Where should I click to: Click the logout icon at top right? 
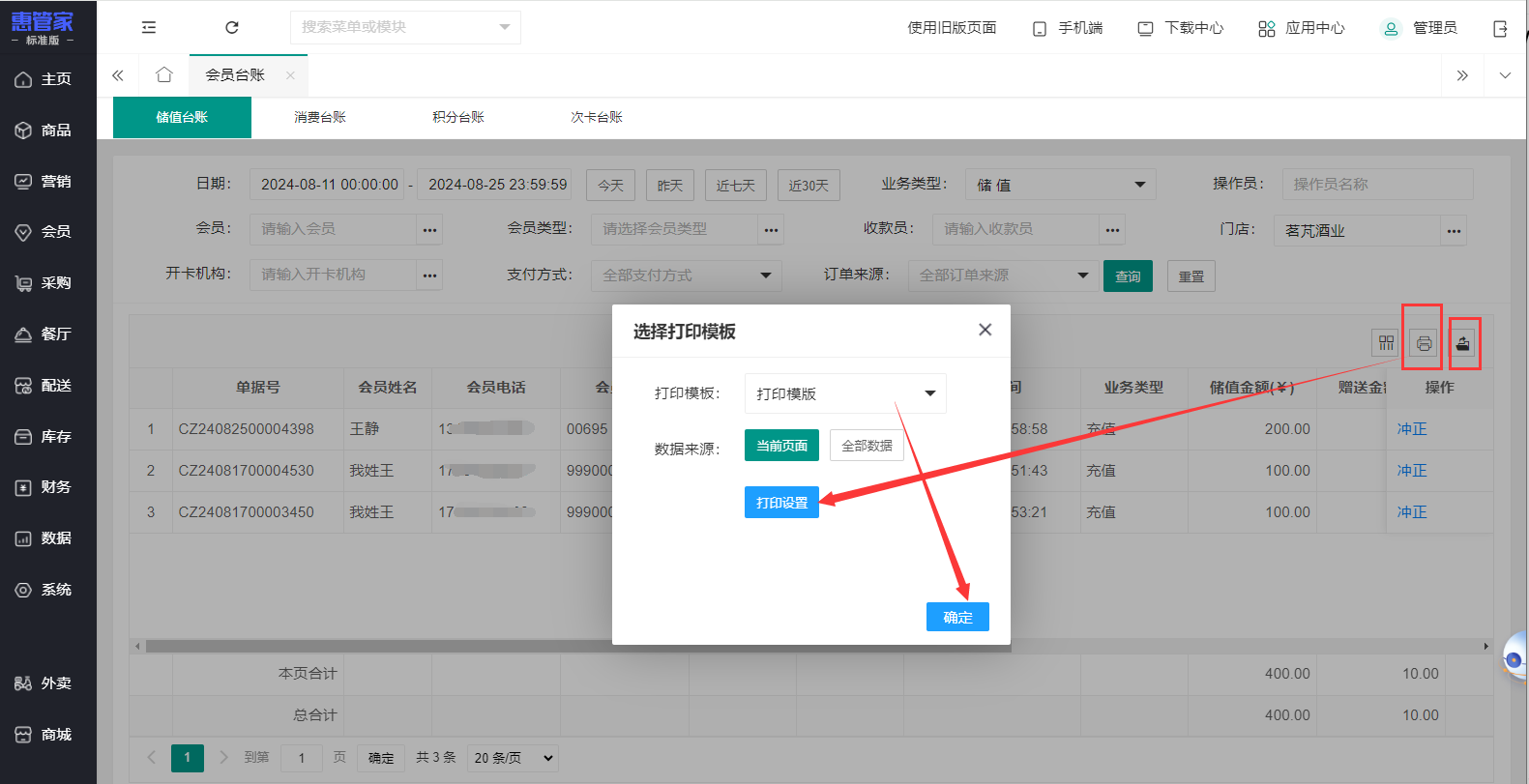pyautogui.click(x=1500, y=28)
